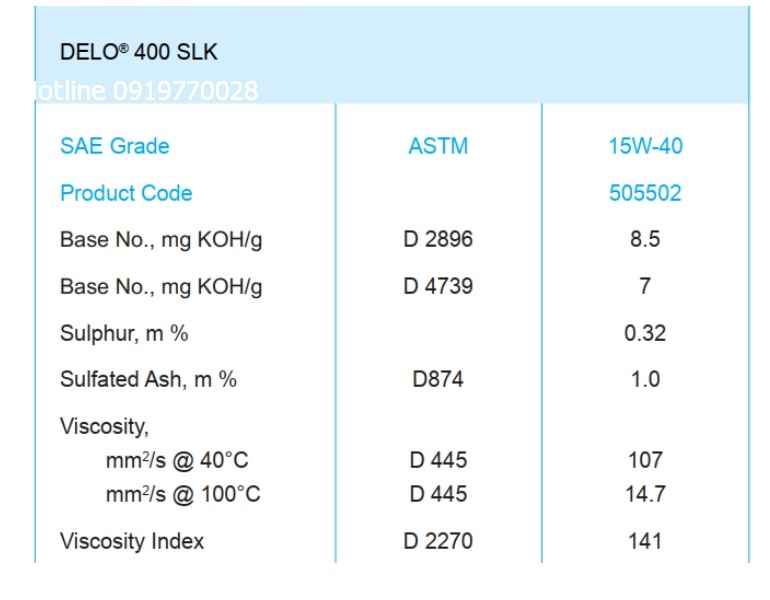The image size is (770, 600).
Task: Click the Hotline 0919770028 watermark text
Action: pos(146,92)
